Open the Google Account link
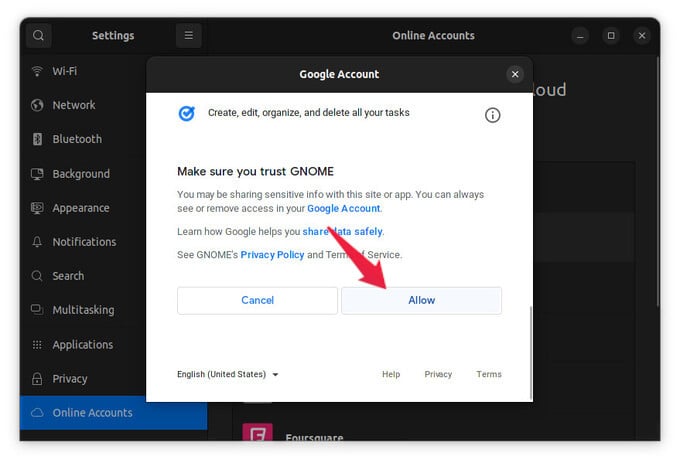Image resolution: width=680 pixels, height=463 pixels. click(343, 209)
